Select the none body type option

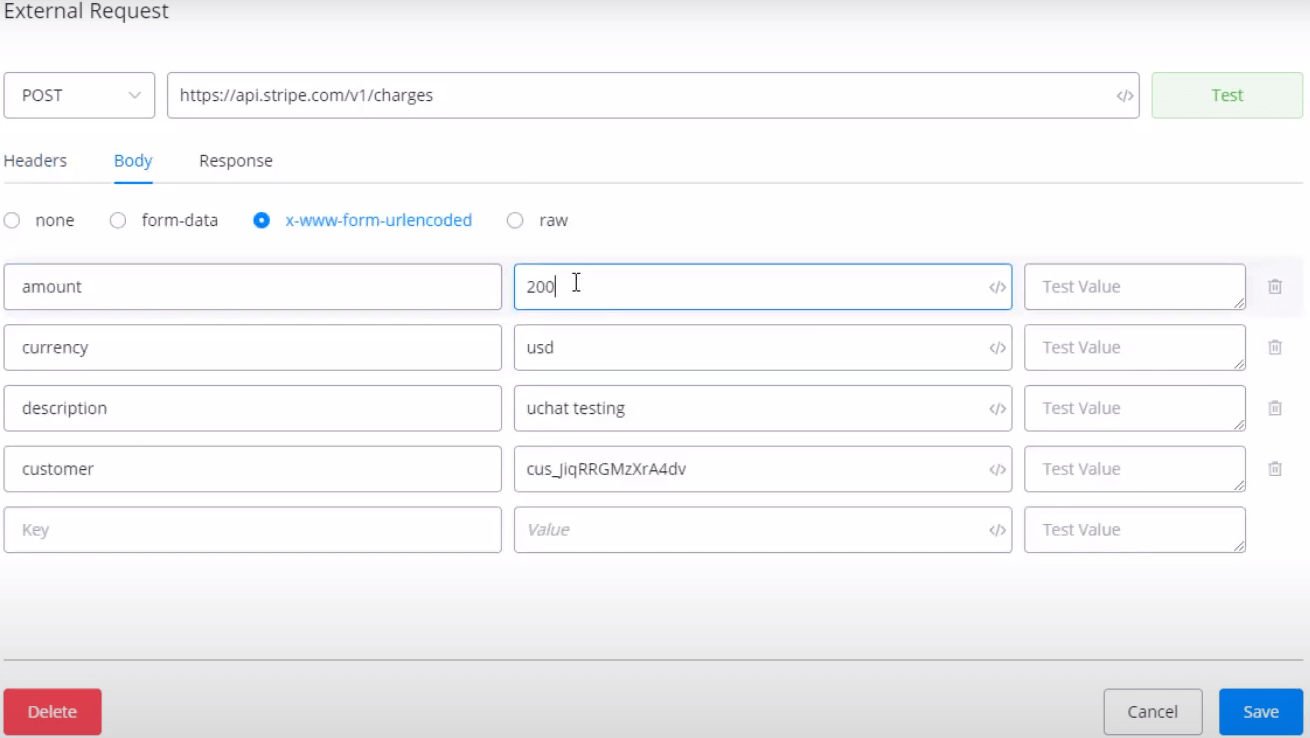pyautogui.click(x=13, y=221)
